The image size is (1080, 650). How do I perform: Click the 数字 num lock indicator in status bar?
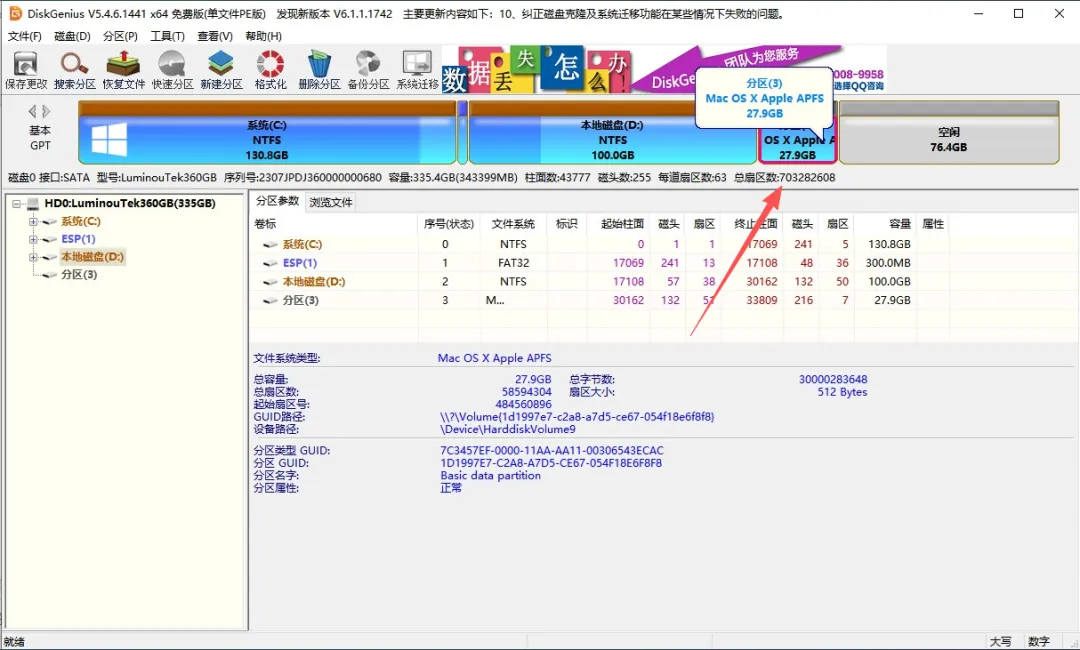[x=1039, y=642]
